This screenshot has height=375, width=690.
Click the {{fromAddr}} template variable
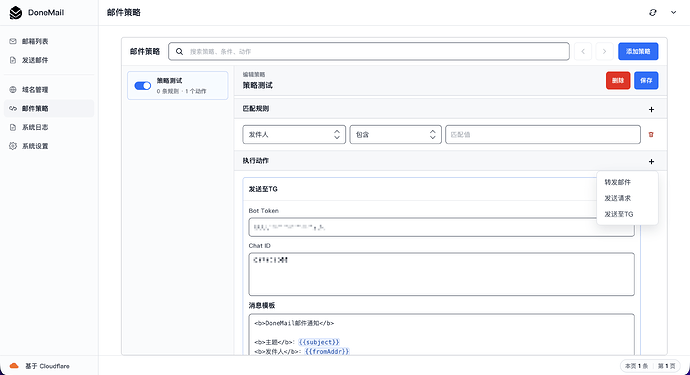tap(327, 351)
